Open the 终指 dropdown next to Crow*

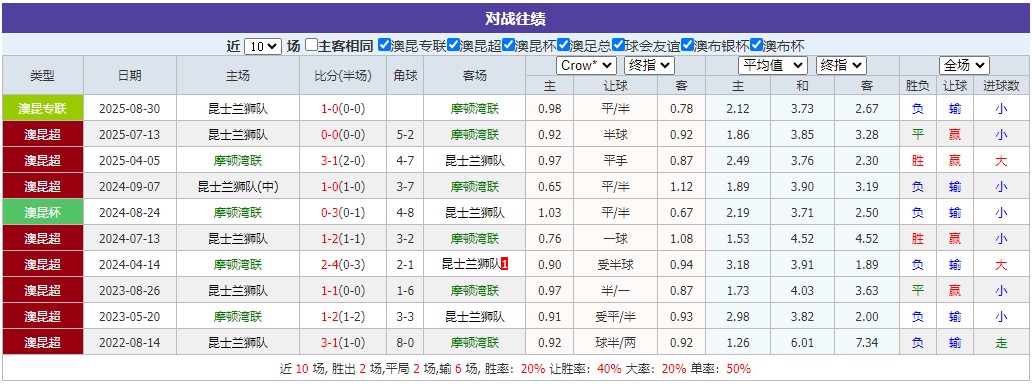click(649, 66)
